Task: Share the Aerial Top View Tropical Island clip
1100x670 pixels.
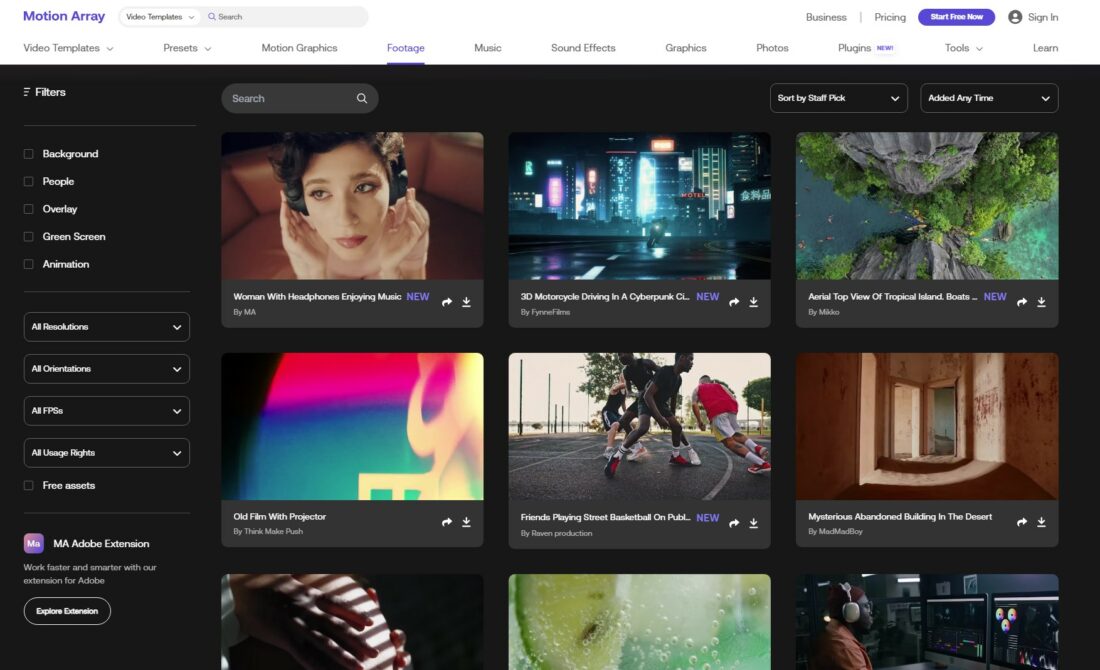Action: click(x=1022, y=302)
